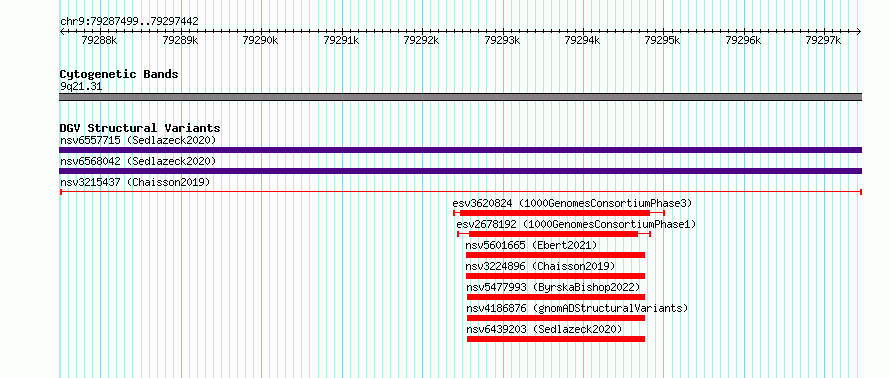The height and width of the screenshot is (378, 890).
Task: Click the gray 9q21.31 cytogenetic band bar
Action: [x=460, y=97]
